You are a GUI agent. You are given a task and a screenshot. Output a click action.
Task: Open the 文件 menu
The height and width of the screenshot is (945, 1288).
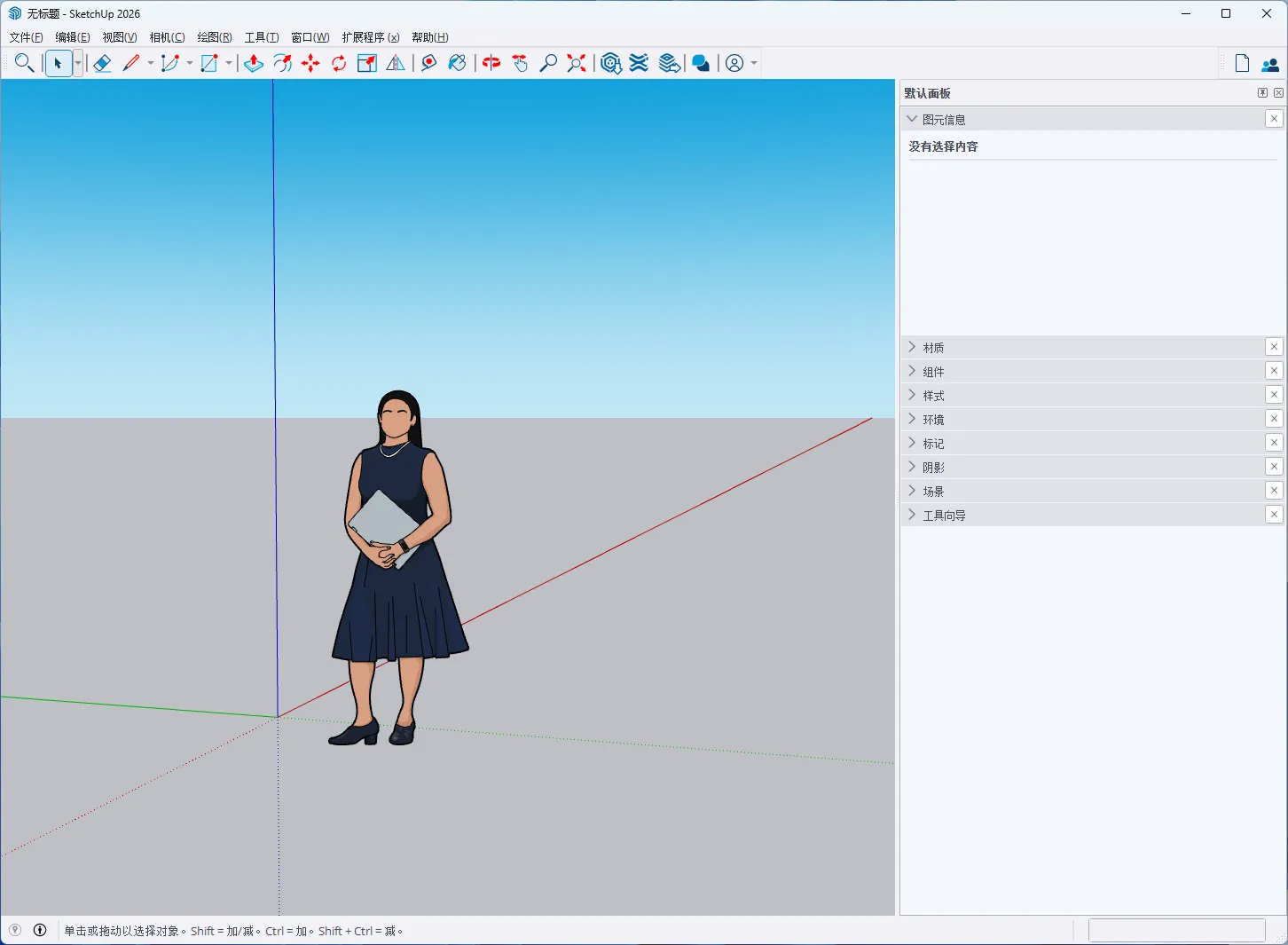coord(24,37)
